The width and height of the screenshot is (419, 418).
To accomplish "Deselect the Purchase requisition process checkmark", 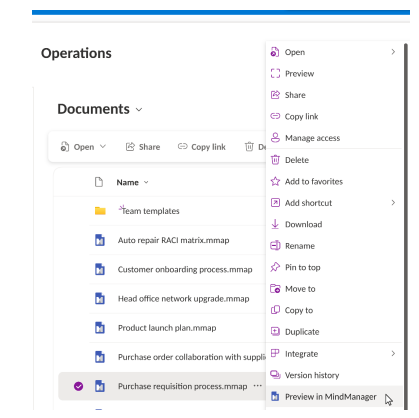I will (78, 386).
